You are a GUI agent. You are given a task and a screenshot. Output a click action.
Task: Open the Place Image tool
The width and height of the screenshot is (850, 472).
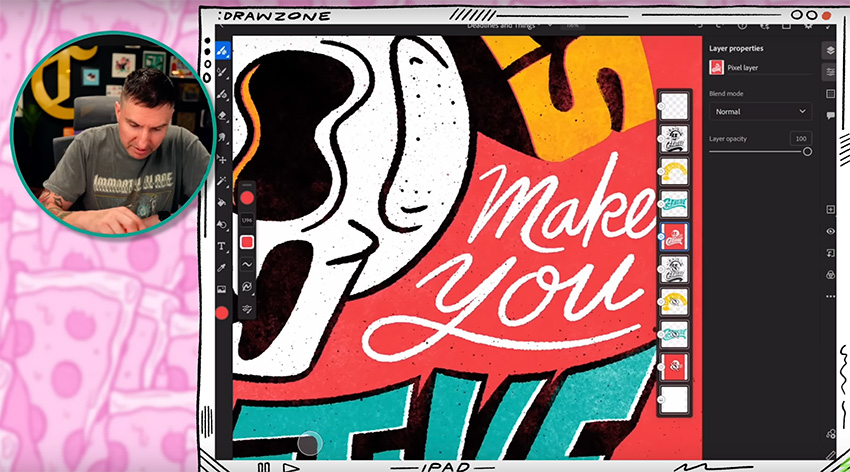(222, 289)
